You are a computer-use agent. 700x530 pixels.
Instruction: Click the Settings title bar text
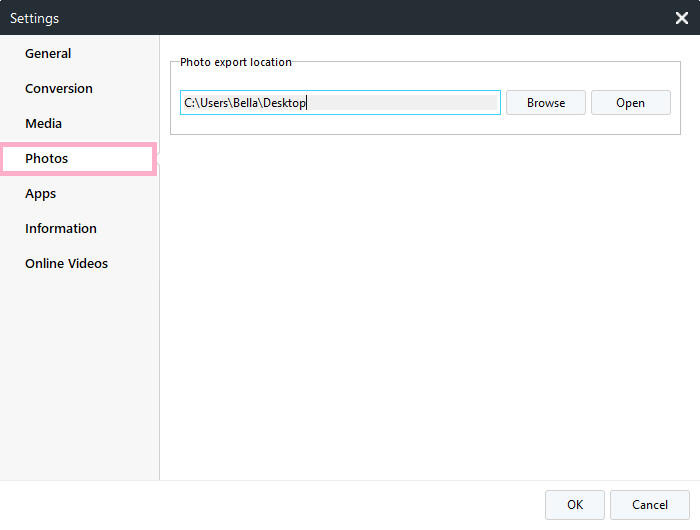tap(35, 18)
